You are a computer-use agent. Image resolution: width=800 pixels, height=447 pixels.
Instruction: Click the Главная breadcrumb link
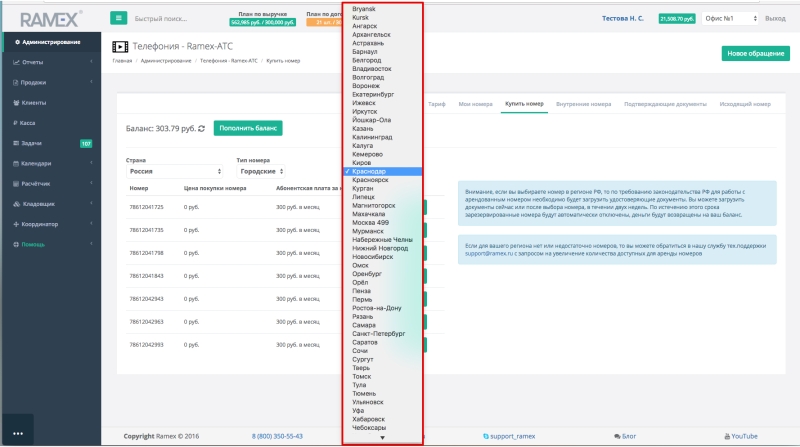[122, 61]
